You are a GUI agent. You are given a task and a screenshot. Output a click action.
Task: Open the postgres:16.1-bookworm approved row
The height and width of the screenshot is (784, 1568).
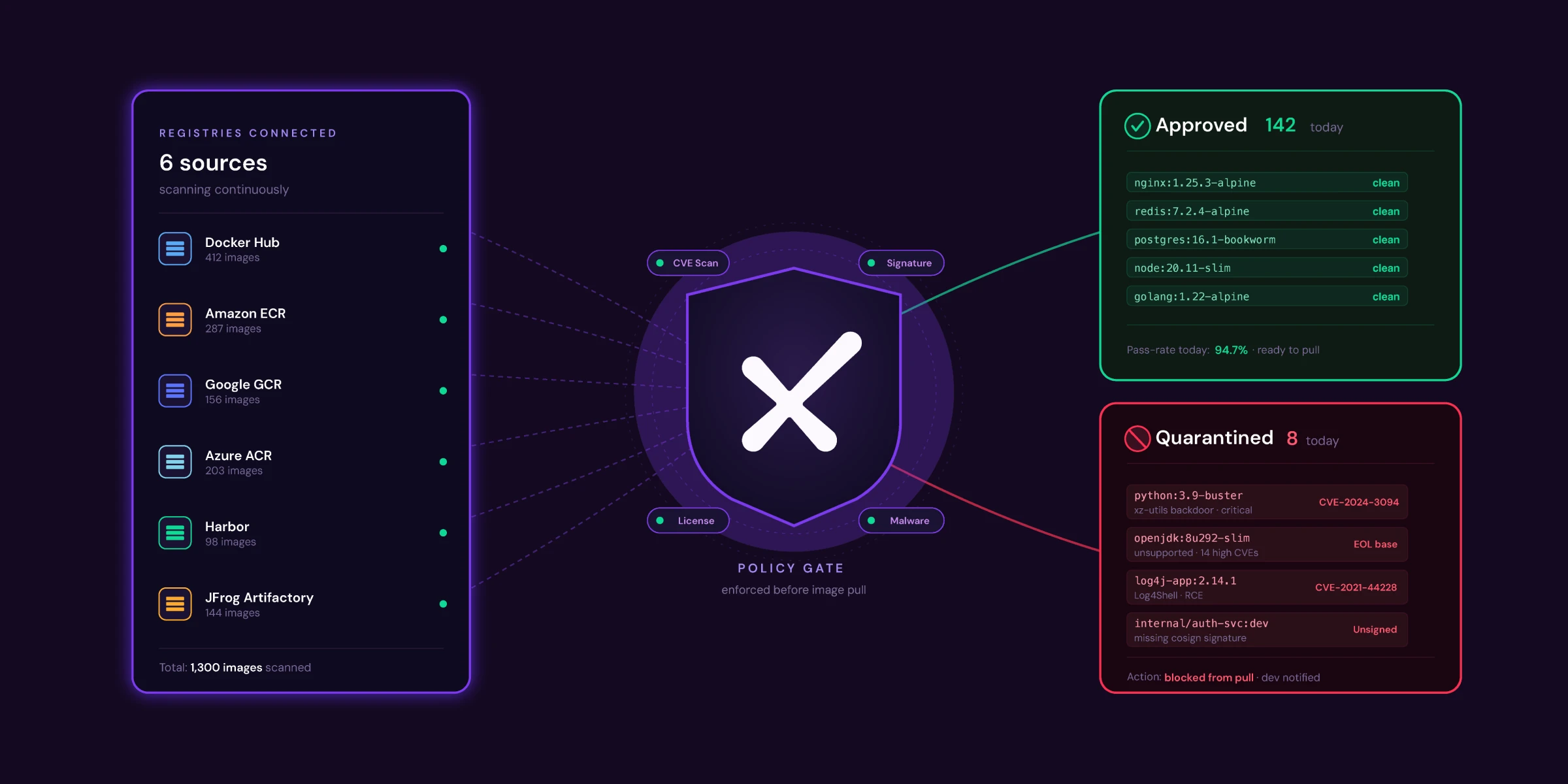(1267, 239)
